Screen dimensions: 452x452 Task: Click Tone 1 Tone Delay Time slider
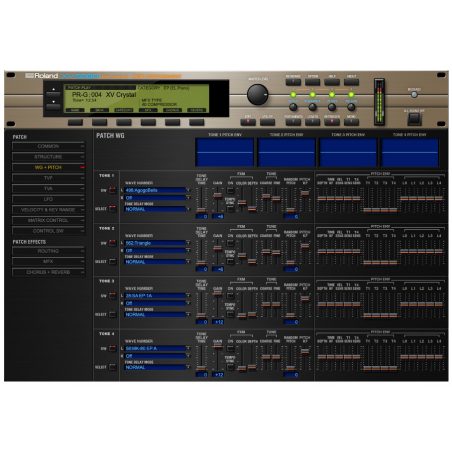pyautogui.click(x=201, y=210)
